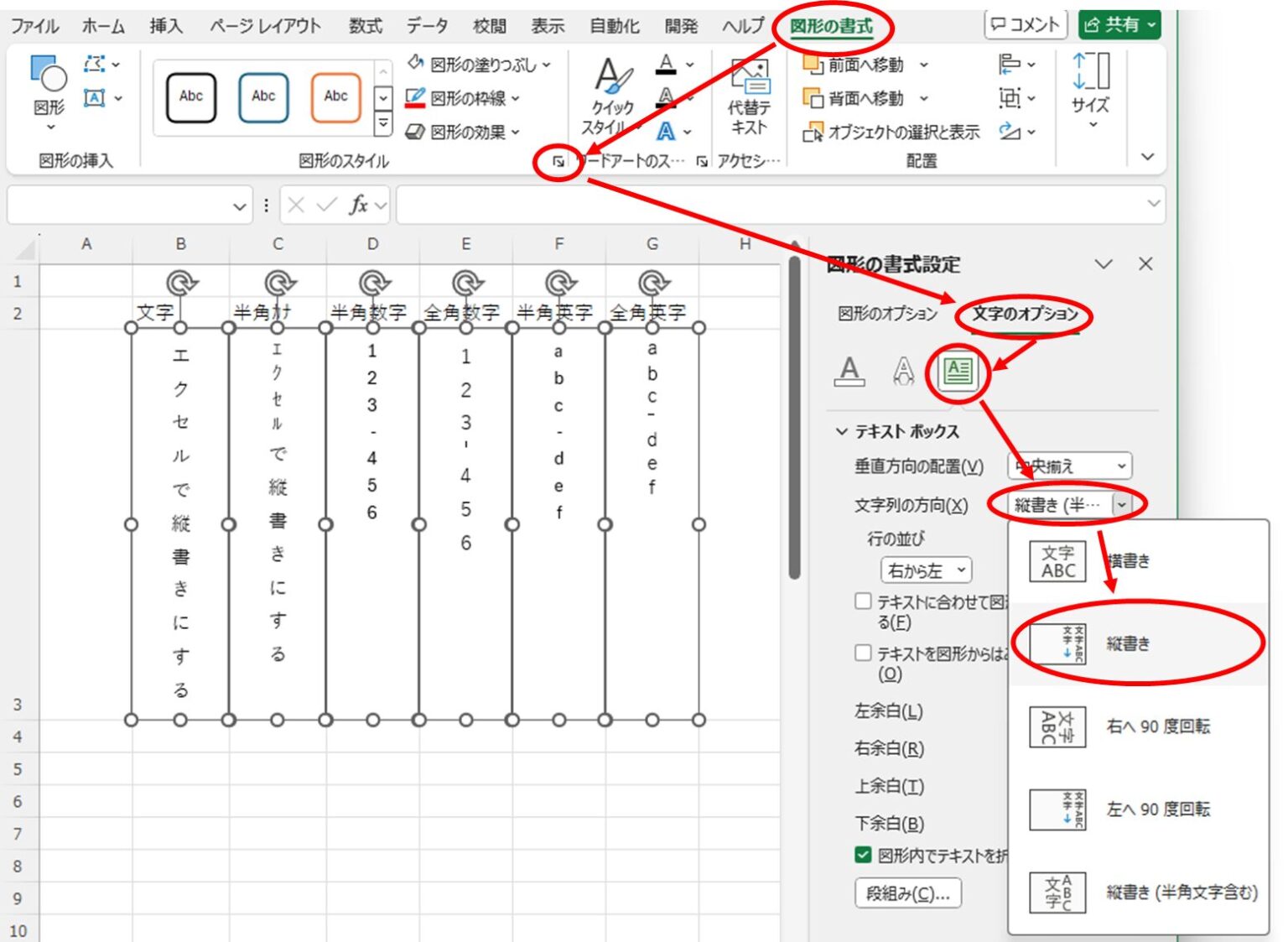The width and height of the screenshot is (1288, 942).
Task: Collapse the テキスト ボックス section
Action: point(843,432)
